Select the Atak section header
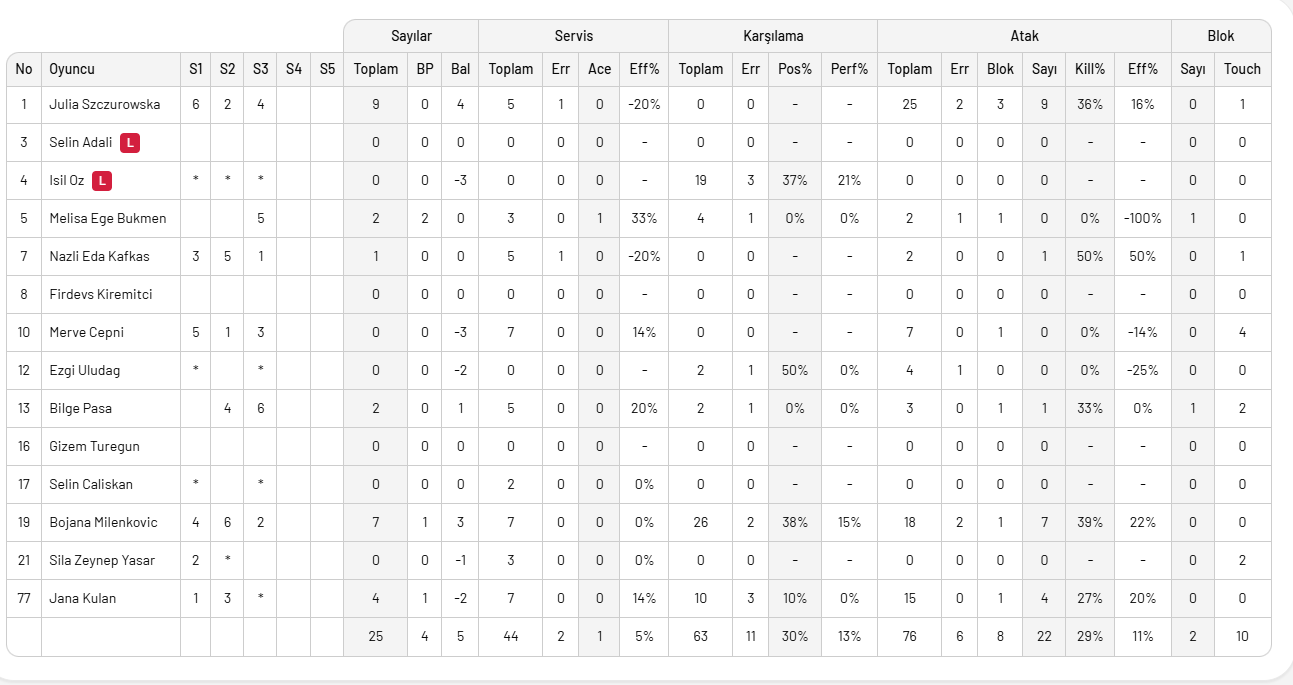Screen dimensions: 1293x685 tap(1024, 36)
